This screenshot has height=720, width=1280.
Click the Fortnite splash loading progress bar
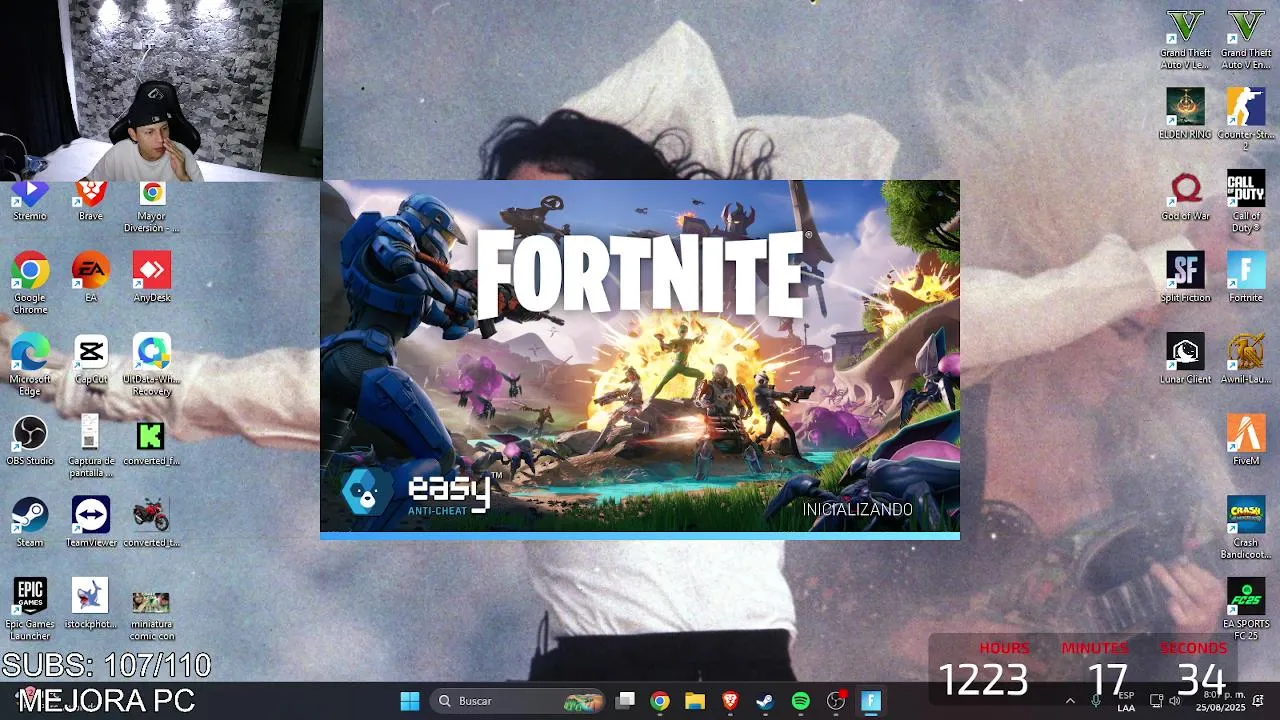click(640, 536)
